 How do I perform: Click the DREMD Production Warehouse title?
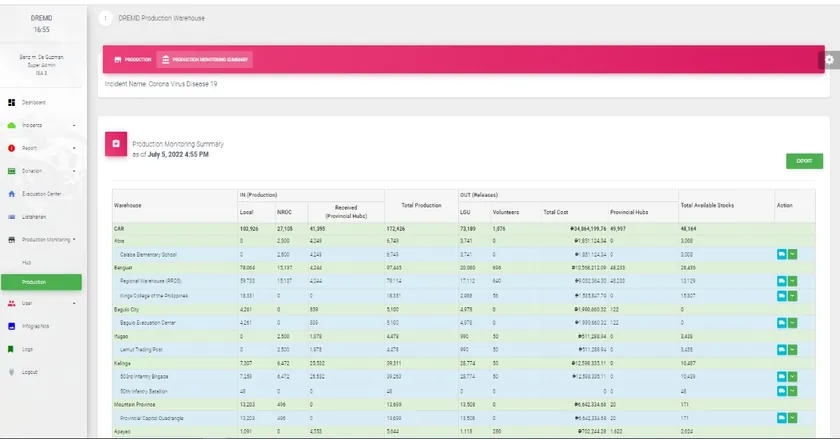(161, 18)
